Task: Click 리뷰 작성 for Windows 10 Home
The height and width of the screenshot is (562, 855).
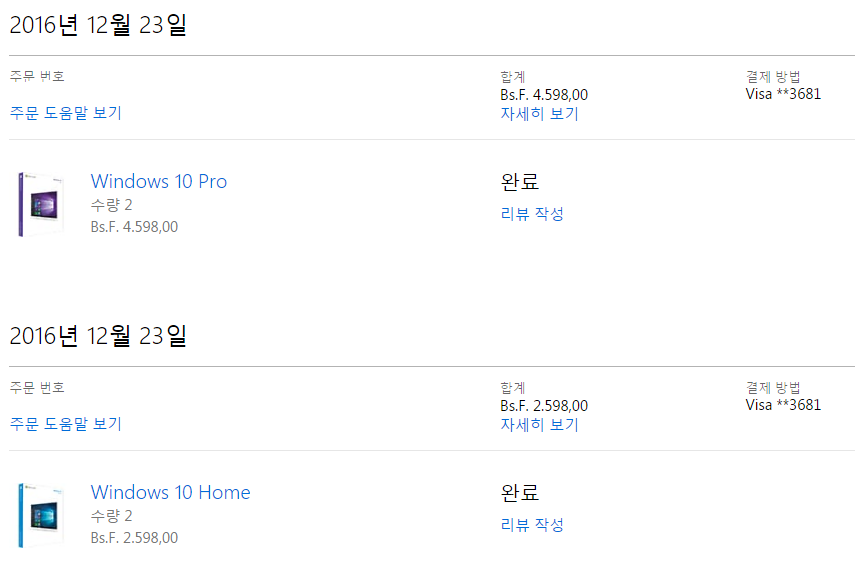Action: tap(532, 524)
